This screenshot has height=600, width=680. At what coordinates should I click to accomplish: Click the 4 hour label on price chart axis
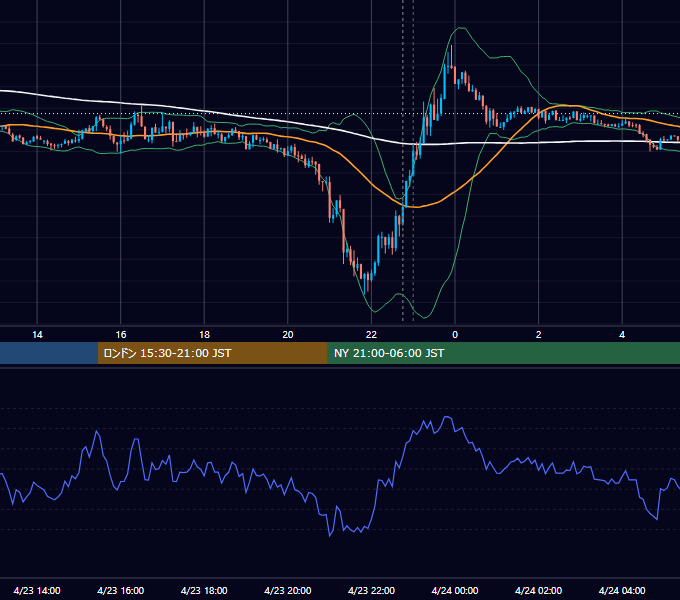pyautogui.click(x=622, y=335)
